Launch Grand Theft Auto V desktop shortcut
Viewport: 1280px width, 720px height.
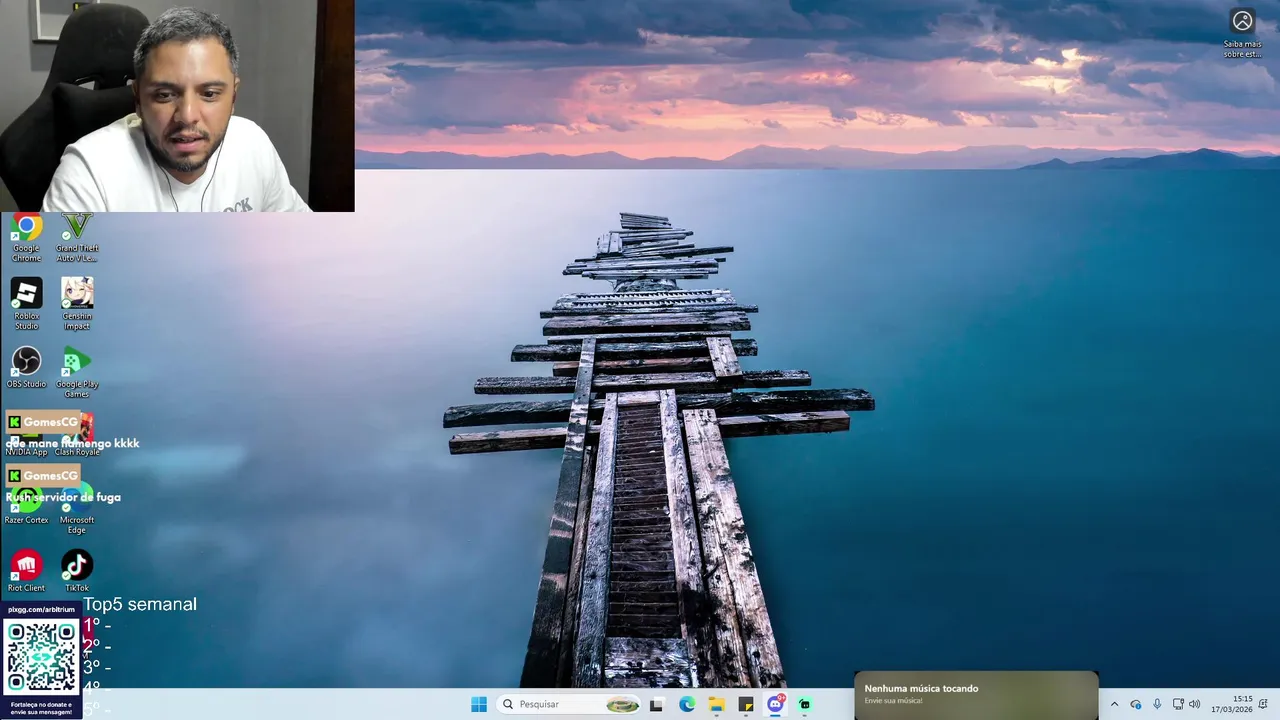coord(77,238)
